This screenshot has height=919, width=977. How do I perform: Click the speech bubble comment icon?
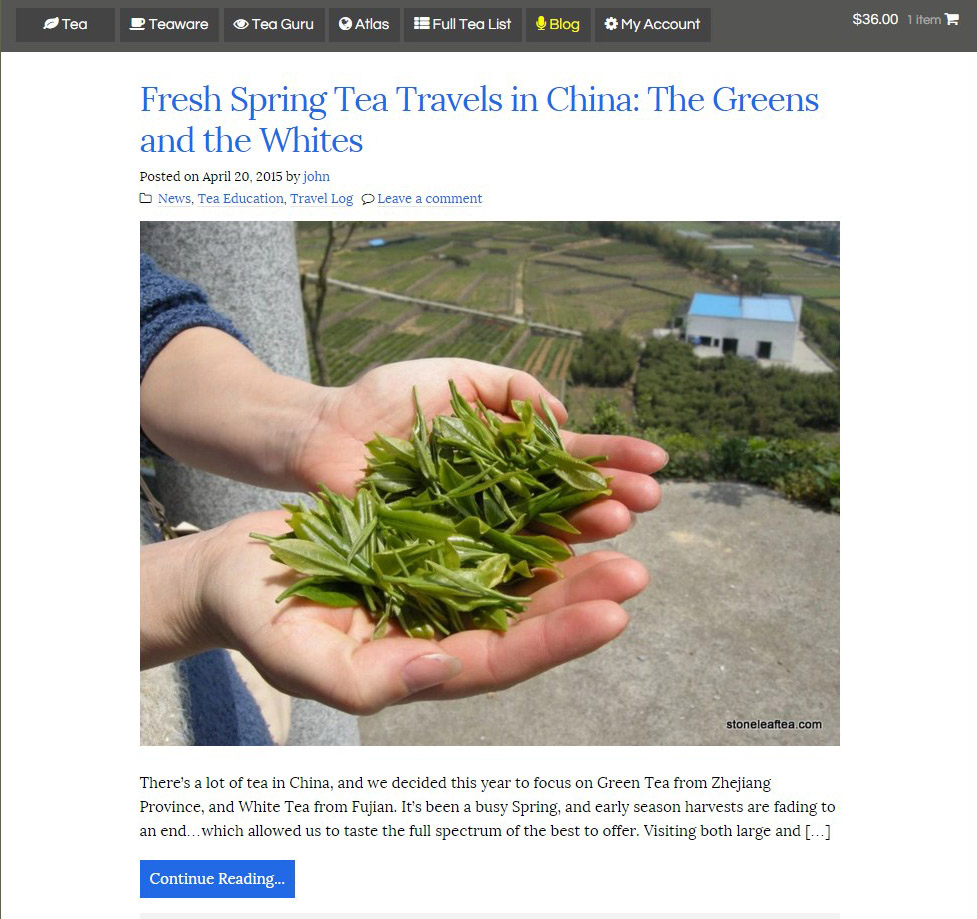point(368,199)
